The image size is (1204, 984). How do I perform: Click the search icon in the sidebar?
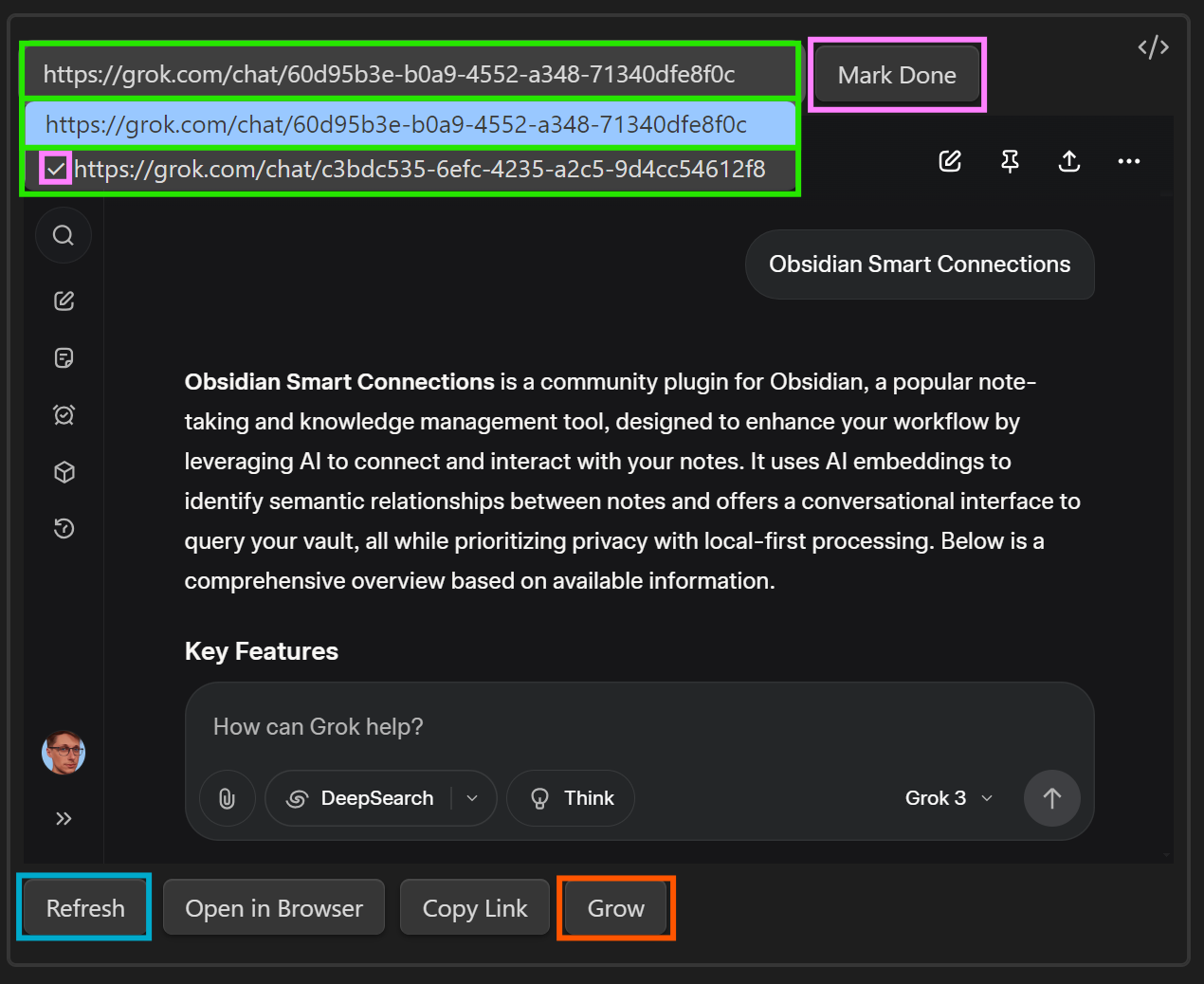point(64,235)
